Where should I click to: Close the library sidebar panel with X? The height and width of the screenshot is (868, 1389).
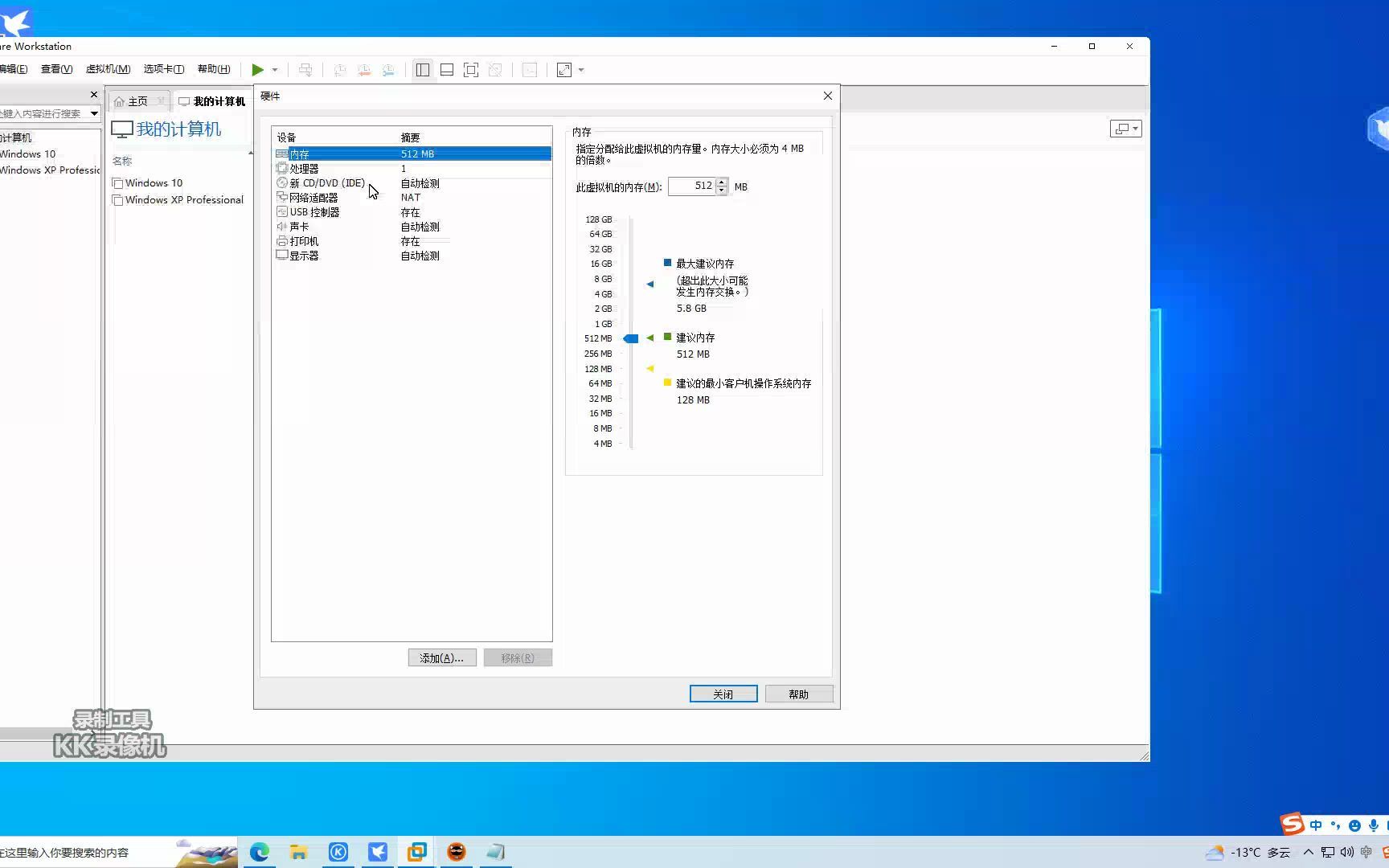[x=93, y=95]
